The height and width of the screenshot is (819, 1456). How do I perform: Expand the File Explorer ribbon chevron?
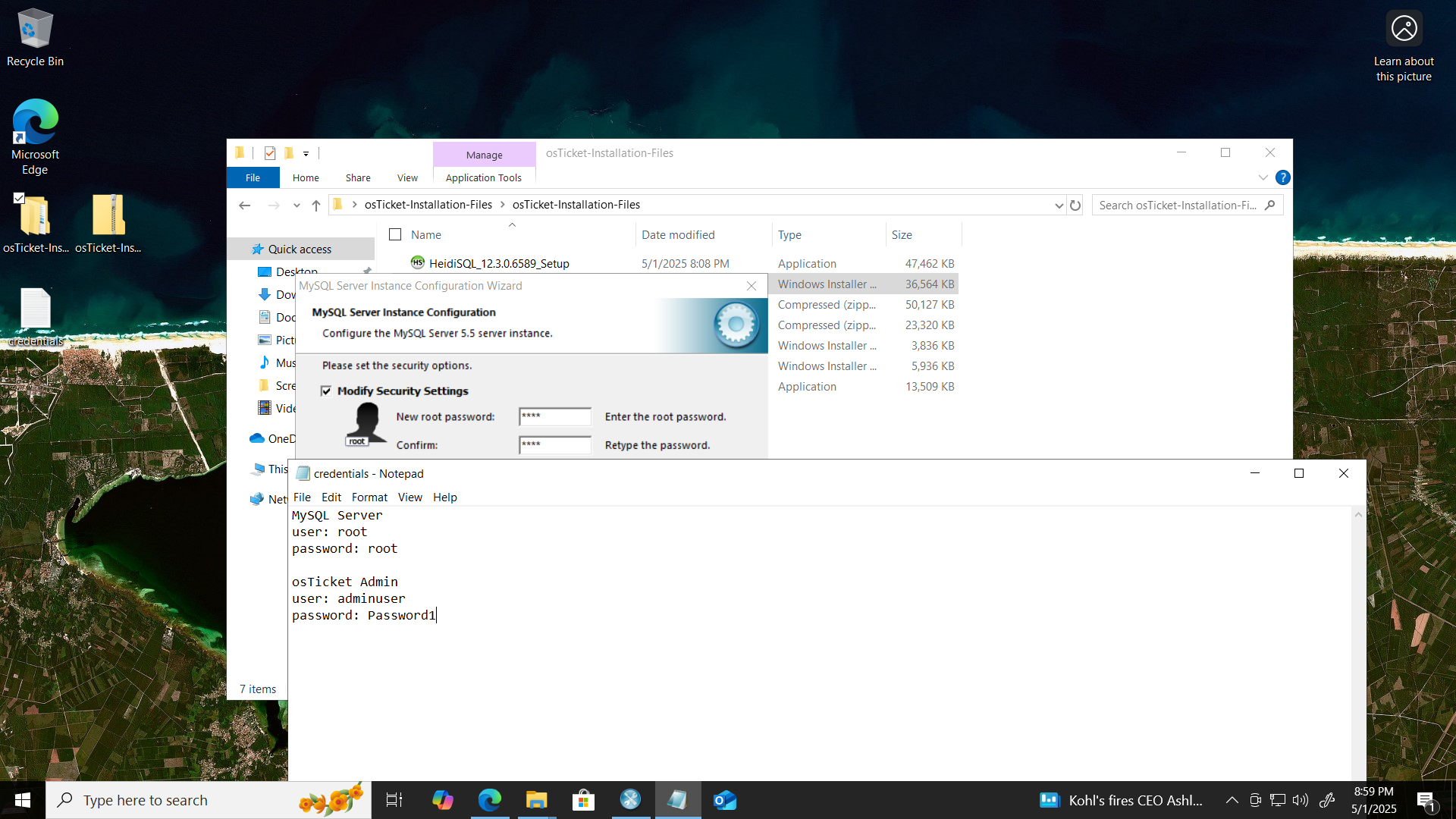click(1263, 177)
